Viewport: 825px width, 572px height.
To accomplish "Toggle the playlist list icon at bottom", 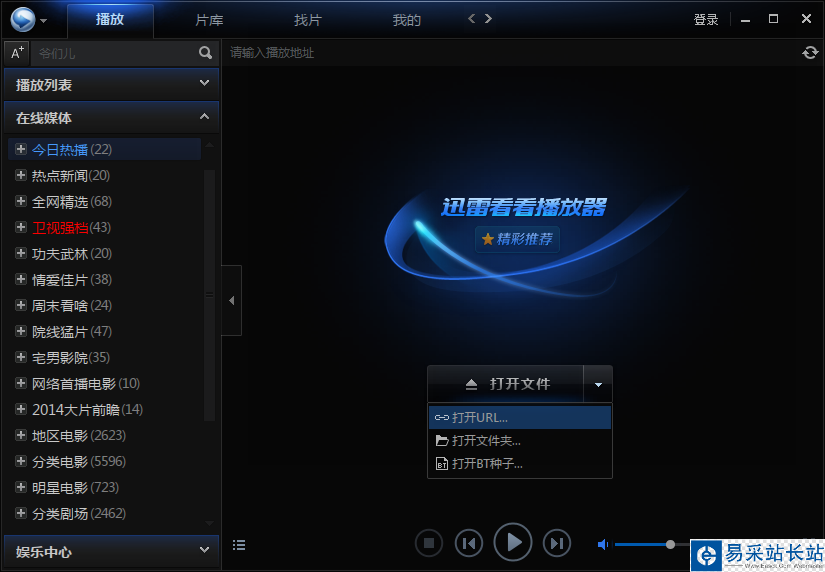I will point(239,545).
